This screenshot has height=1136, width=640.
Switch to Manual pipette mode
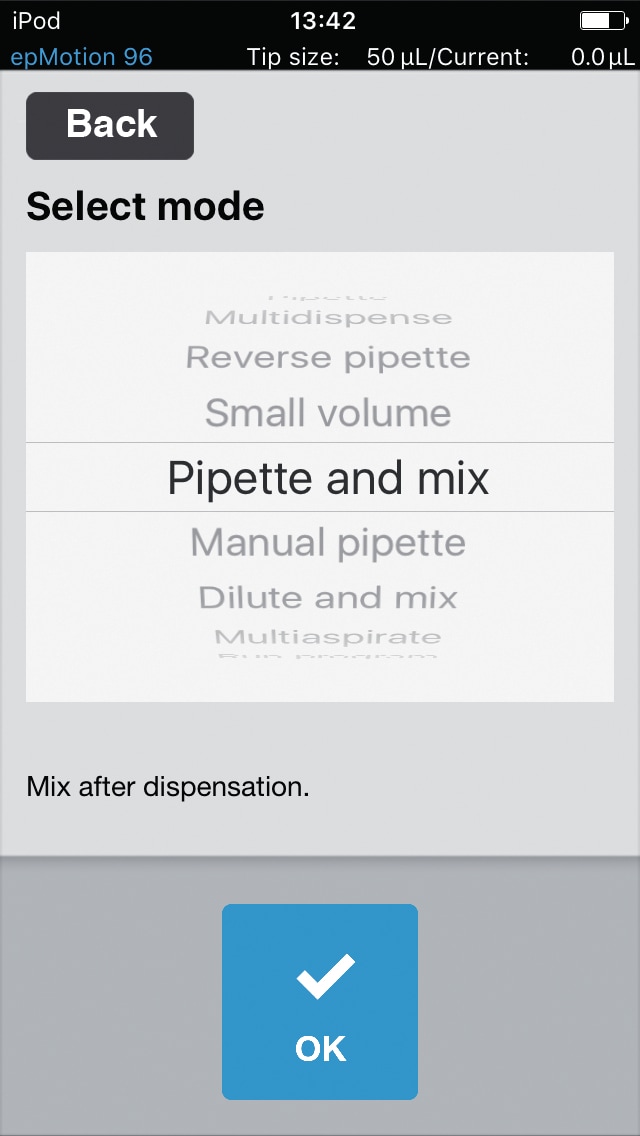[x=328, y=543]
